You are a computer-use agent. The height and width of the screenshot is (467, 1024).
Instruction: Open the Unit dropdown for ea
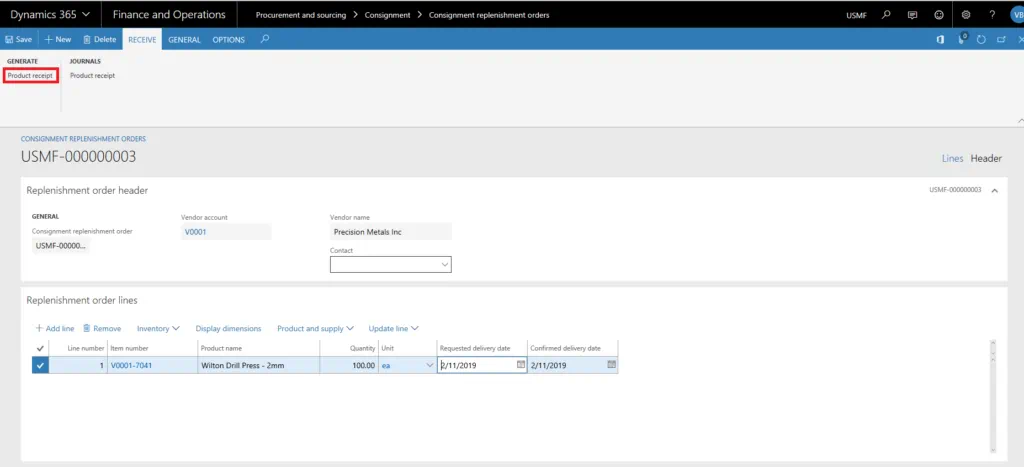click(x=429, y=366)
